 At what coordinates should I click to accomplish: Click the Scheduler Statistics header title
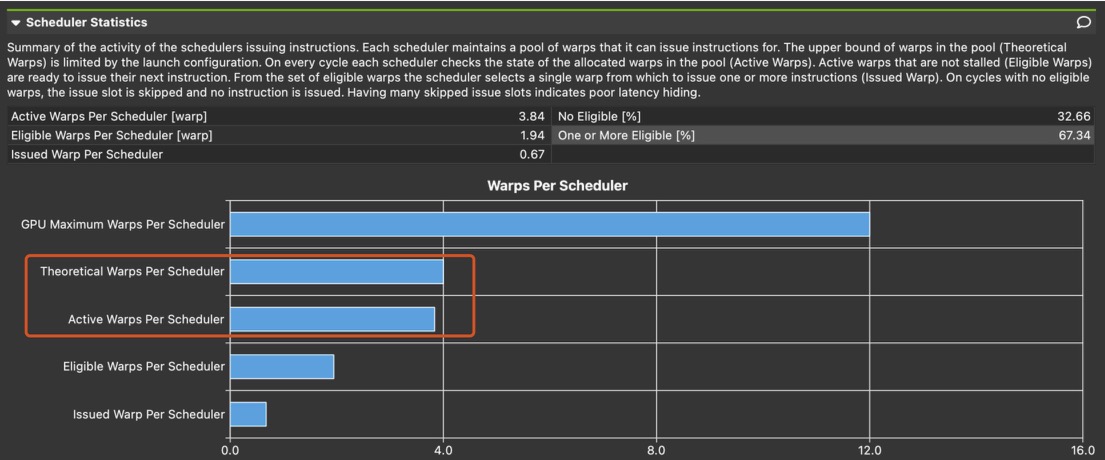click(86, 22)
